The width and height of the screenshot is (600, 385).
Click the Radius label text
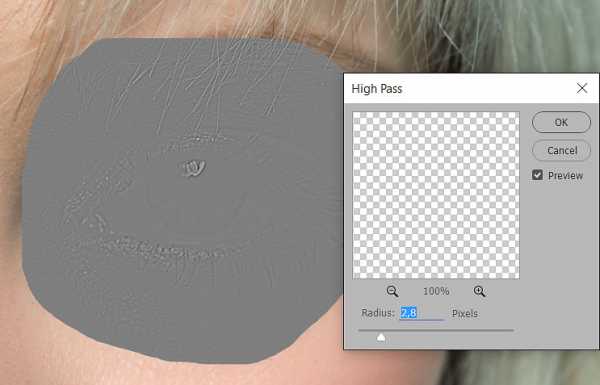pyautogui.click(x=378, y=313)
